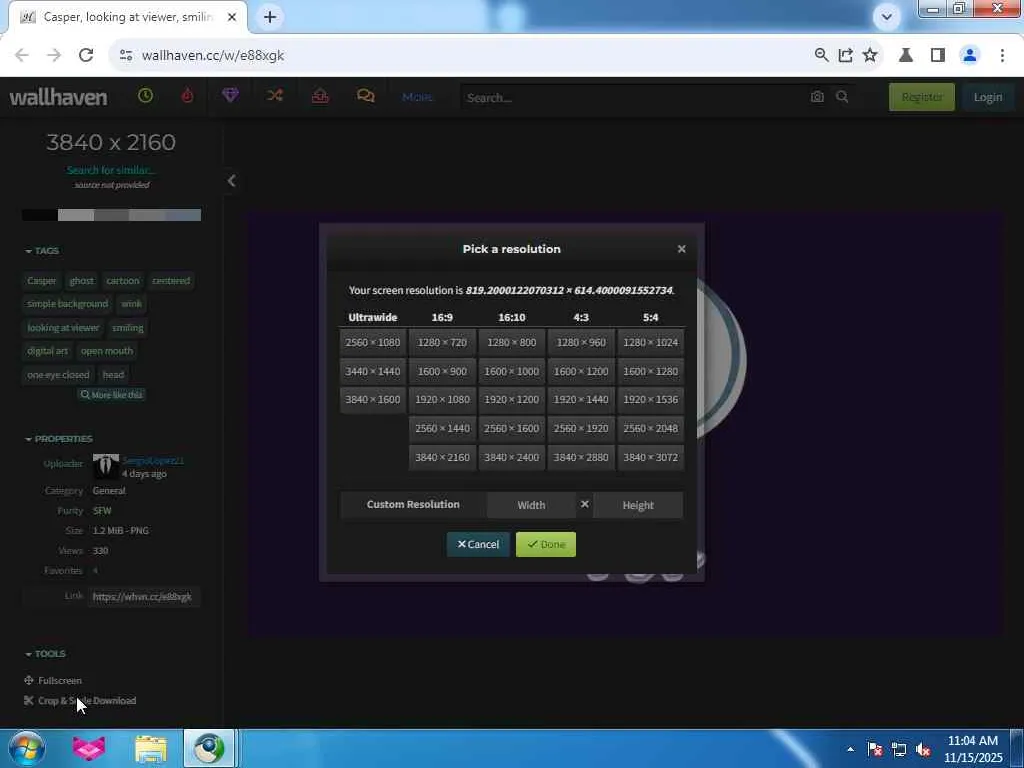Open the Toplist diamond icon
This screenshot has height=768, width=1024.
230,96
